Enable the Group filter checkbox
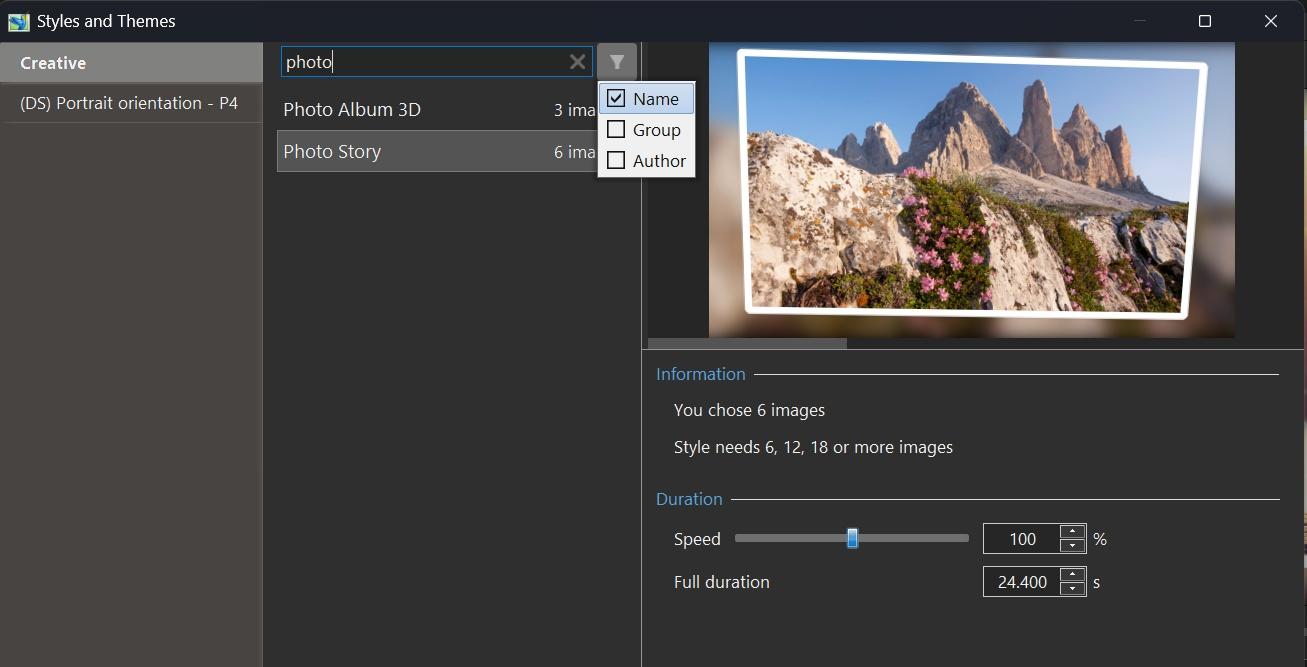Viewport: 1307px width, 667px height. [x=616, y=129]
